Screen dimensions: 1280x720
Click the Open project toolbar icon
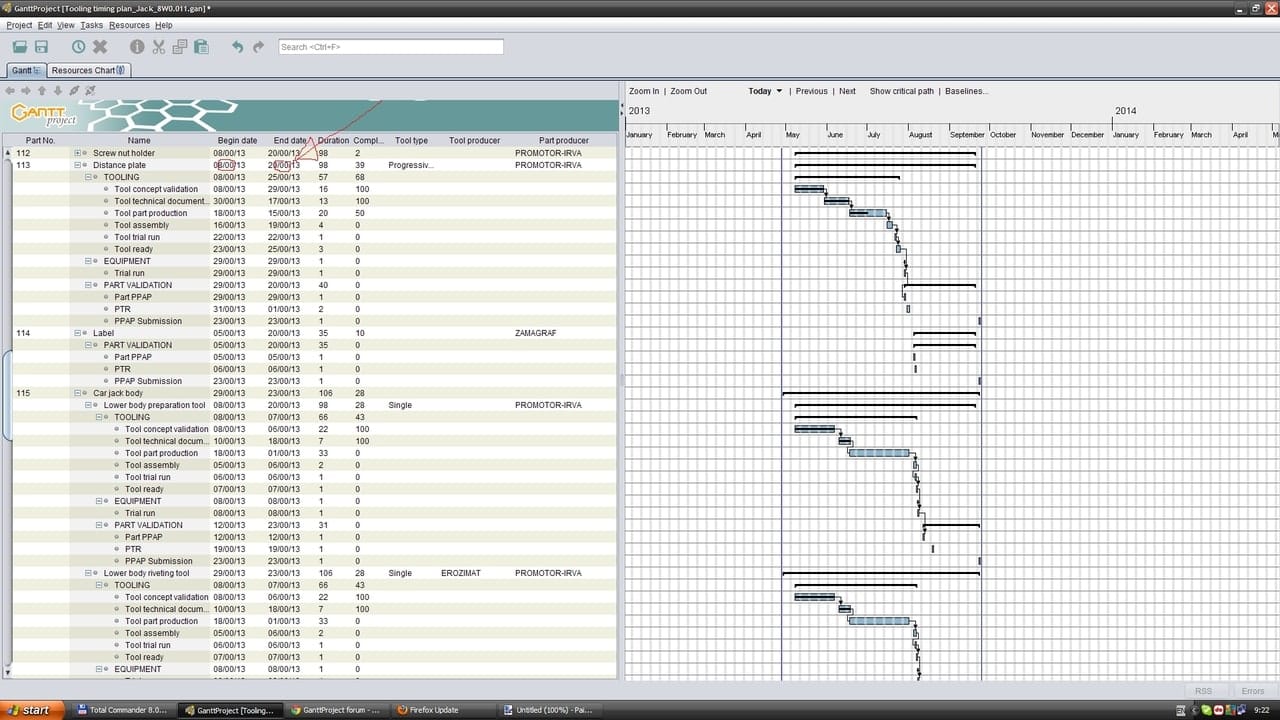coord(20,47)
